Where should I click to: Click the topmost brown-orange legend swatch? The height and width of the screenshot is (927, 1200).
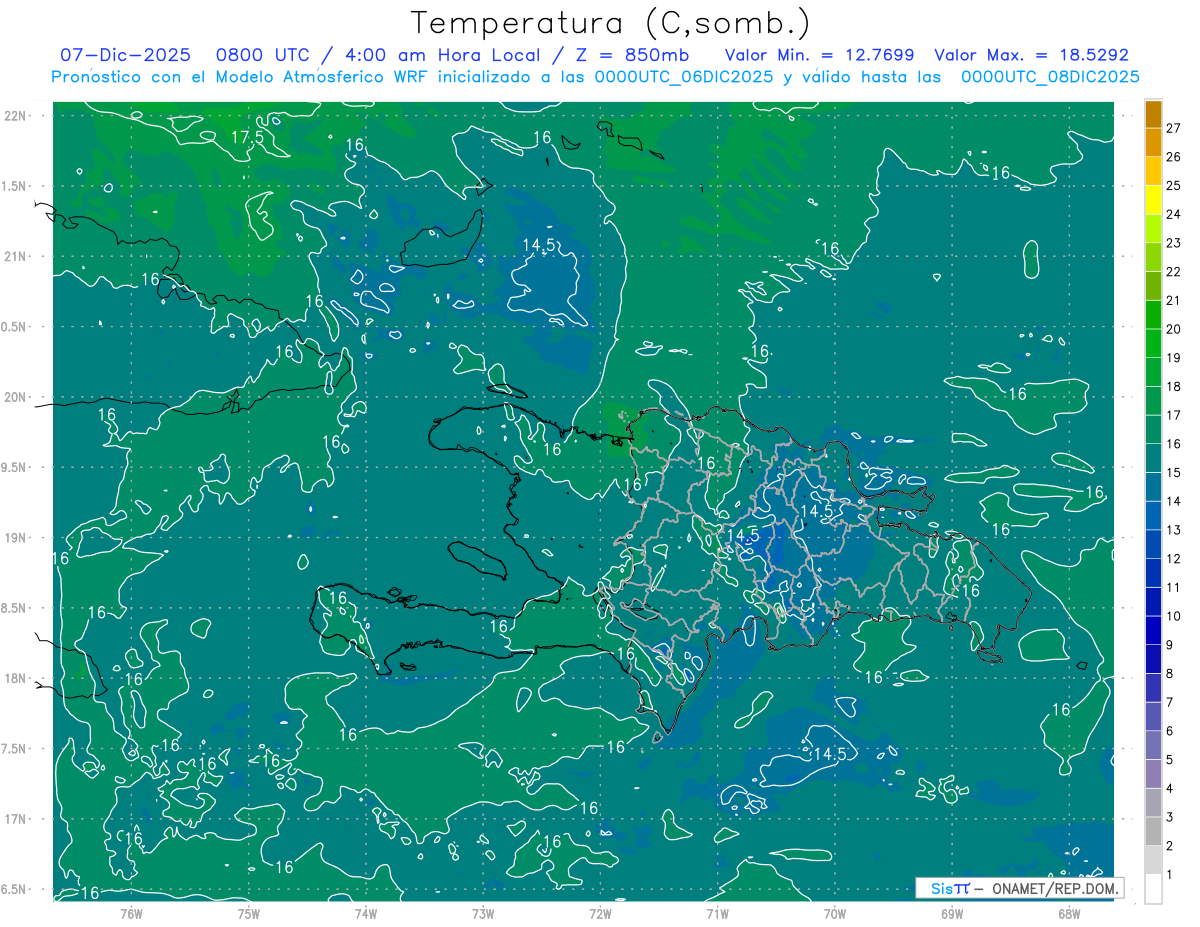tap(1153, 114)
